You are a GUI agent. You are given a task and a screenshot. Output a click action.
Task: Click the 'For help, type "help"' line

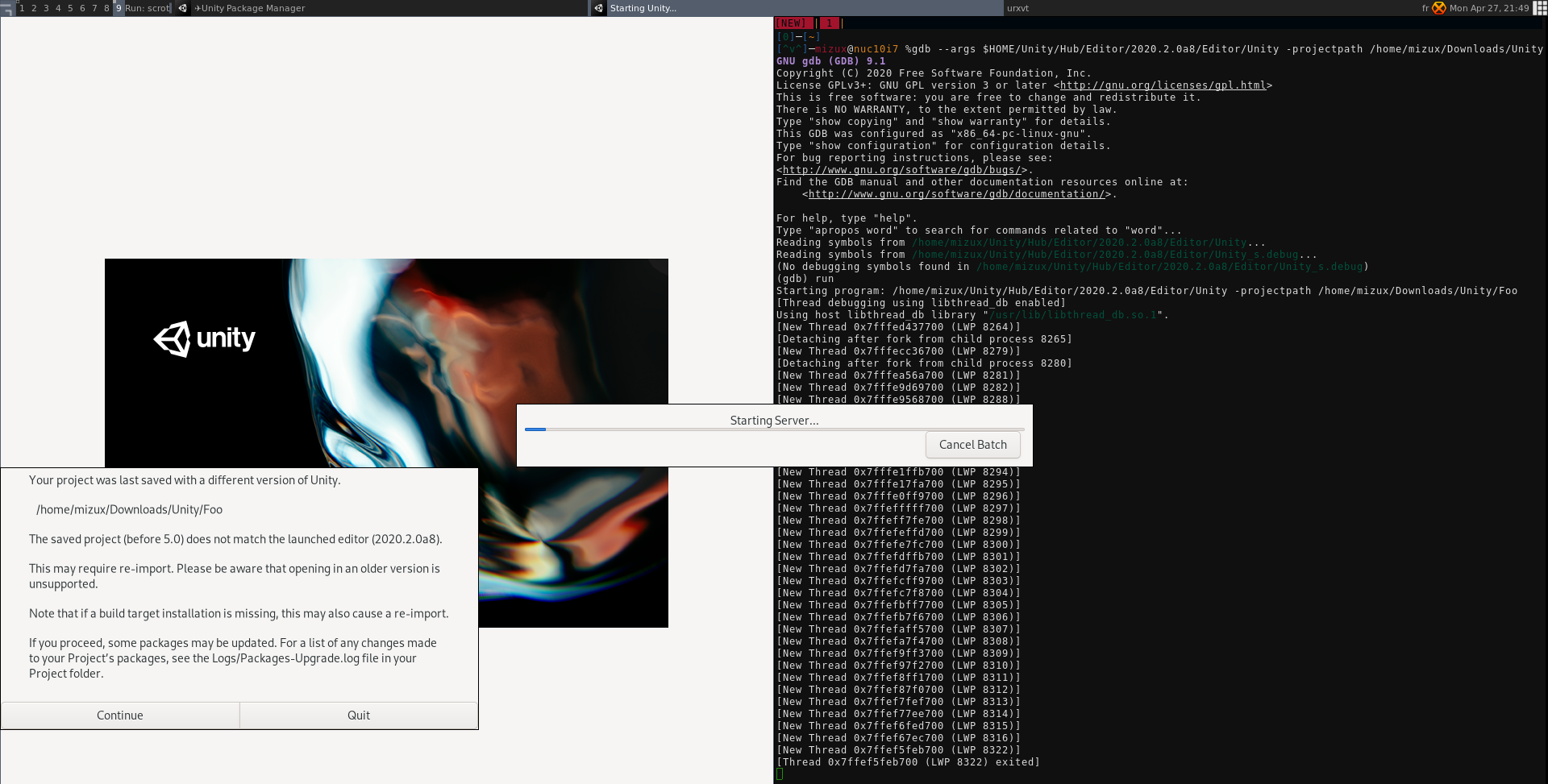[x=847, y=218]
